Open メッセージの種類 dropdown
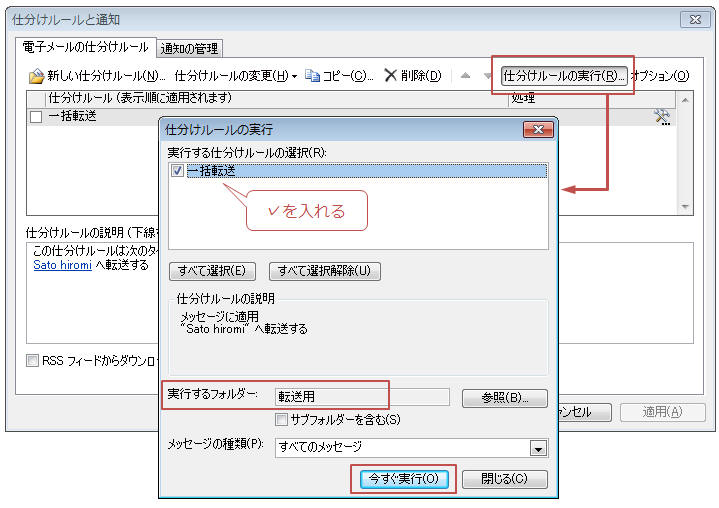Viewport: 719px width, 508px height. (x=538, y=448)
